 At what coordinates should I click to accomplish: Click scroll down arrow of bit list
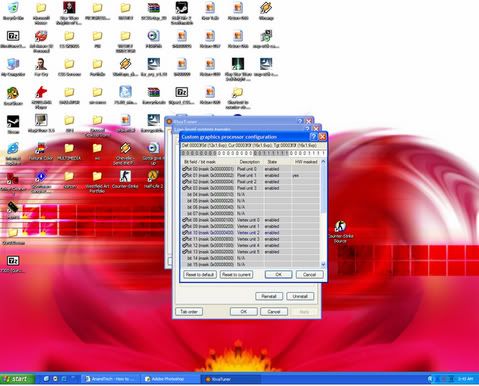point(323,264)
